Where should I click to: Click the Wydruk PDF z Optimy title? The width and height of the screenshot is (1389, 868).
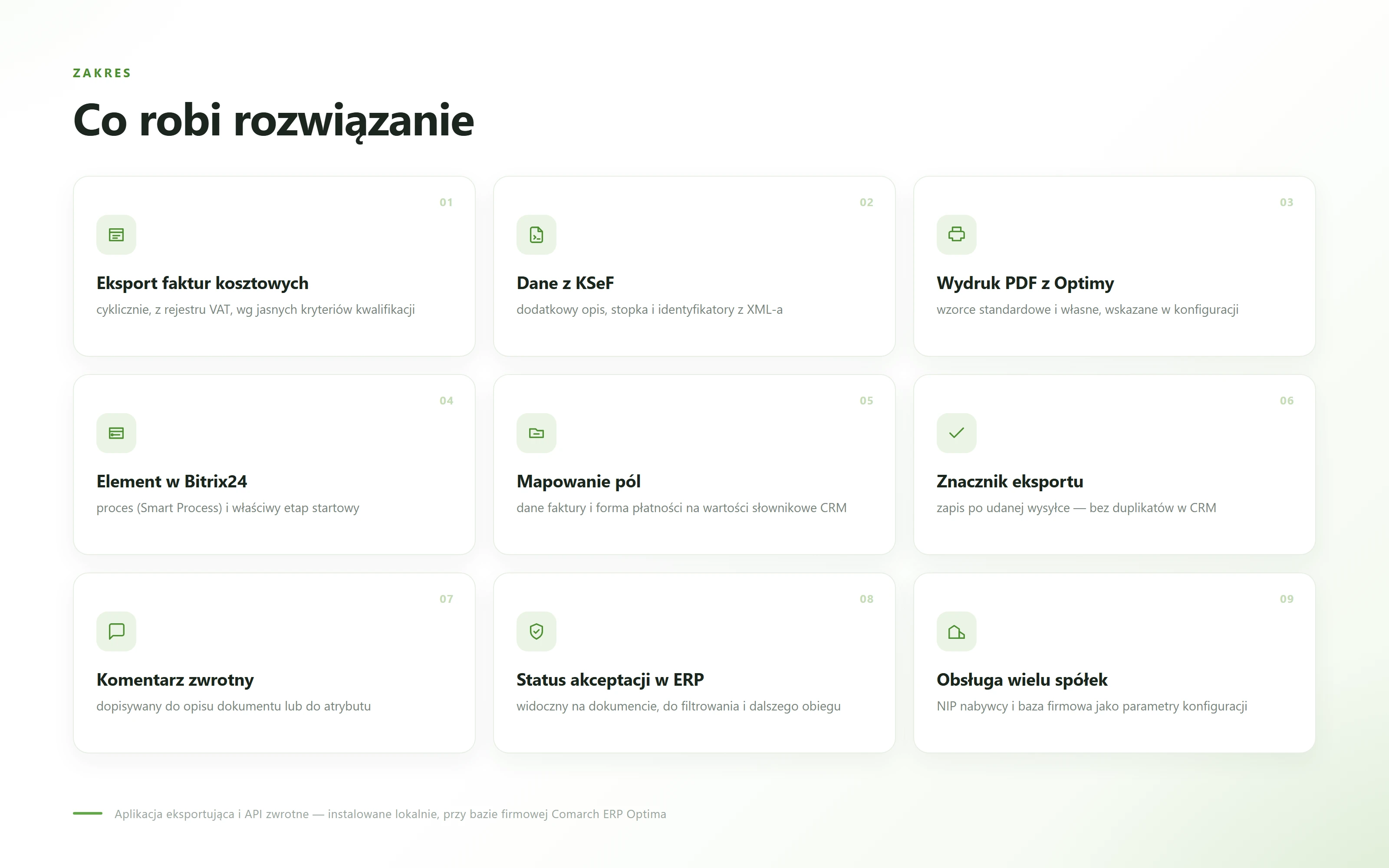point(1025,283)
